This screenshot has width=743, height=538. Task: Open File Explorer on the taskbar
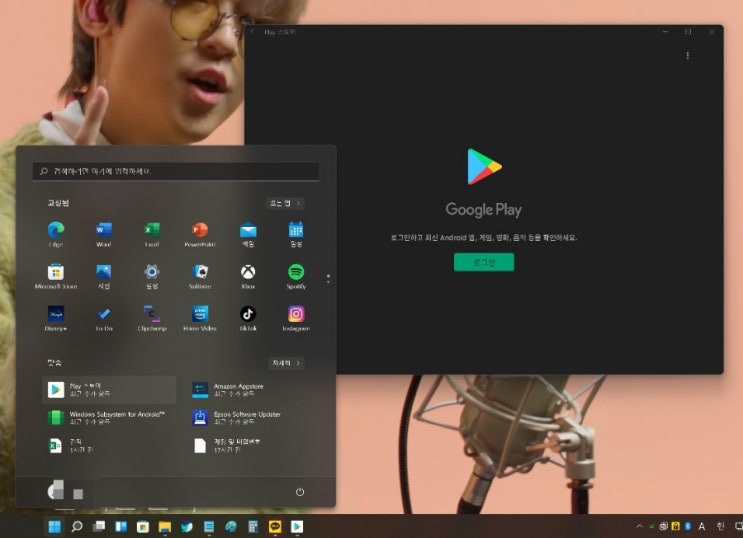point(165,527)
